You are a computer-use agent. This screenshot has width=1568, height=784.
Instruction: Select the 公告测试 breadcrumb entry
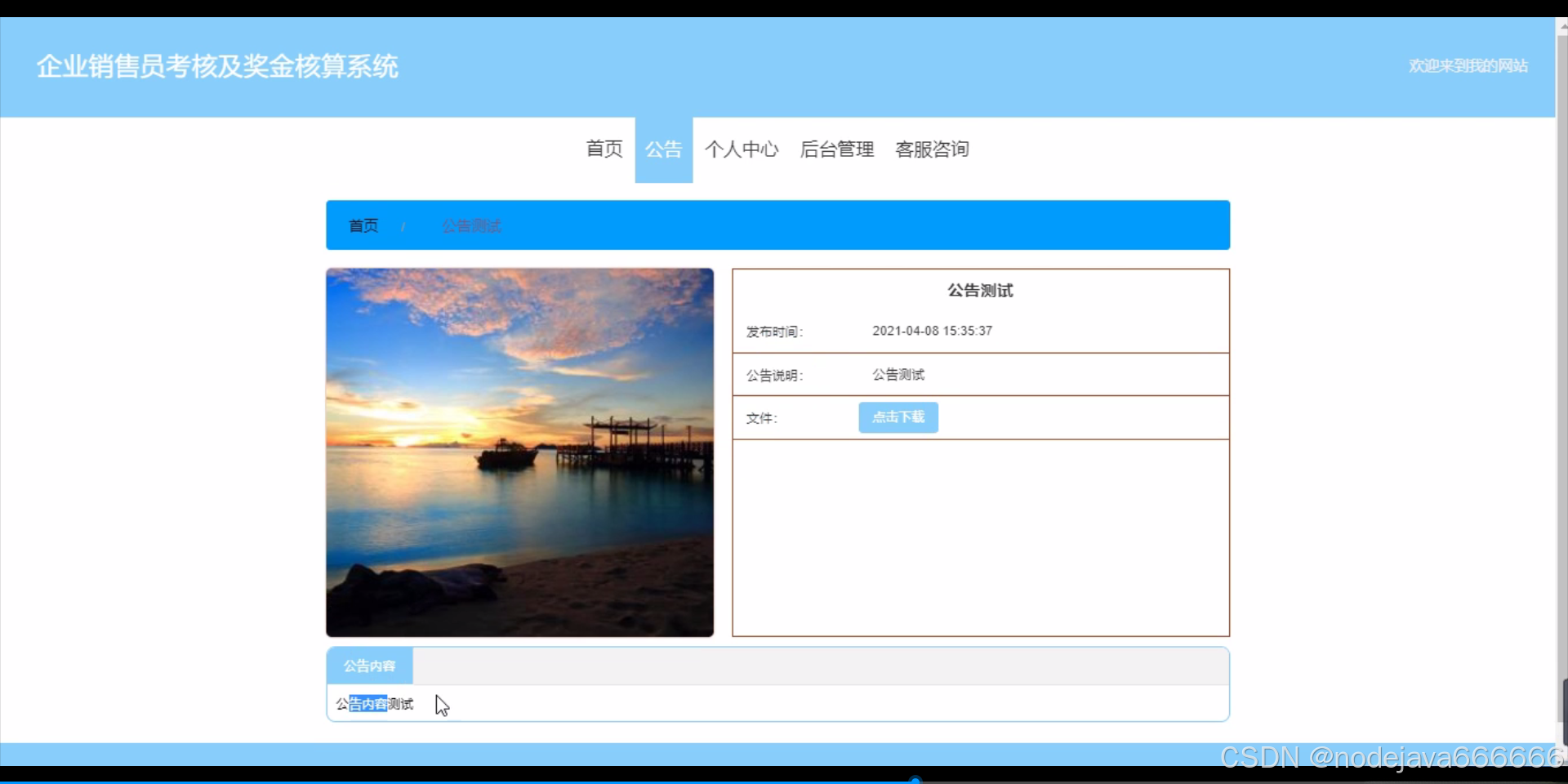click(x=470, y=225)
